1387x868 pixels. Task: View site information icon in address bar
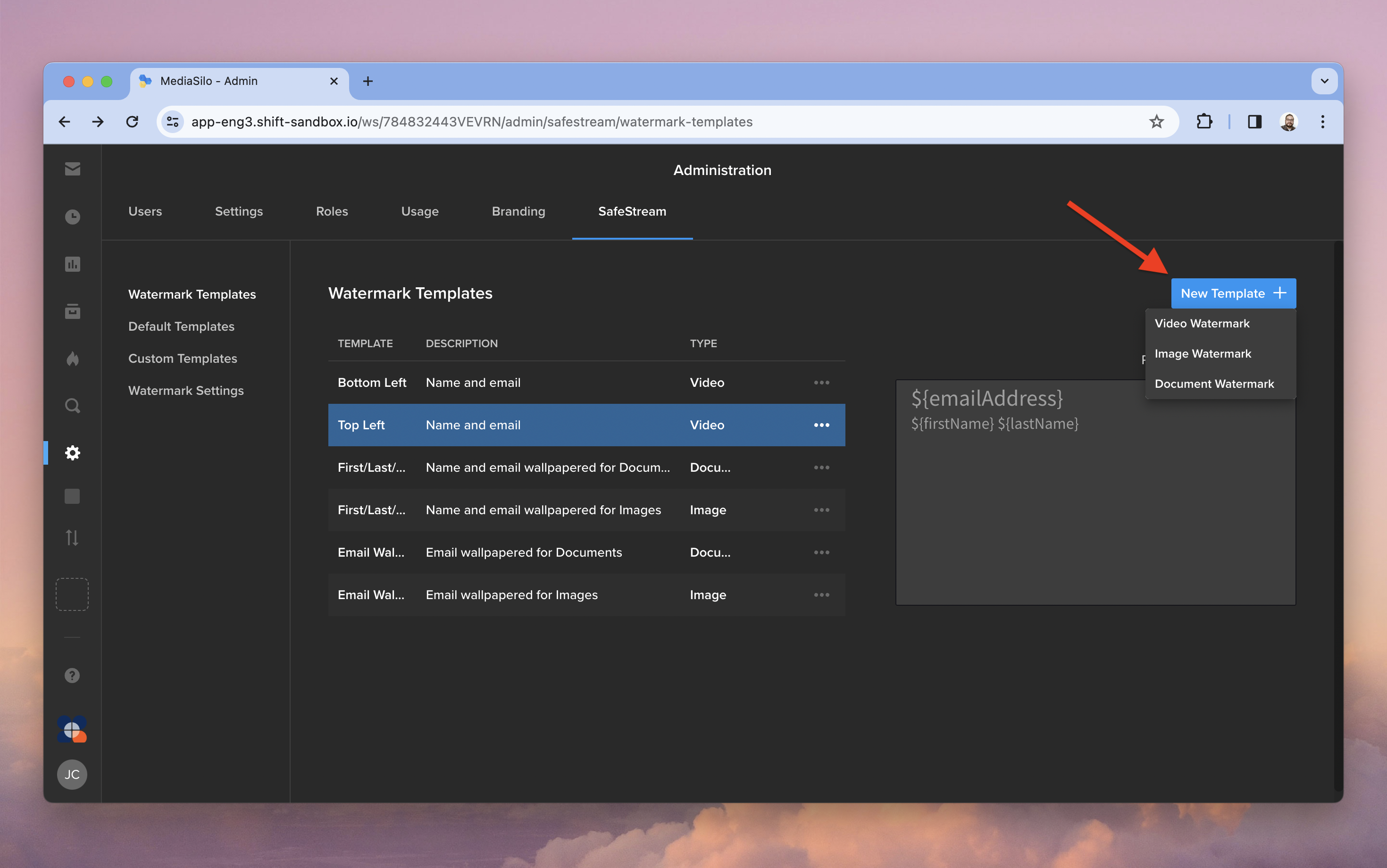173,122
